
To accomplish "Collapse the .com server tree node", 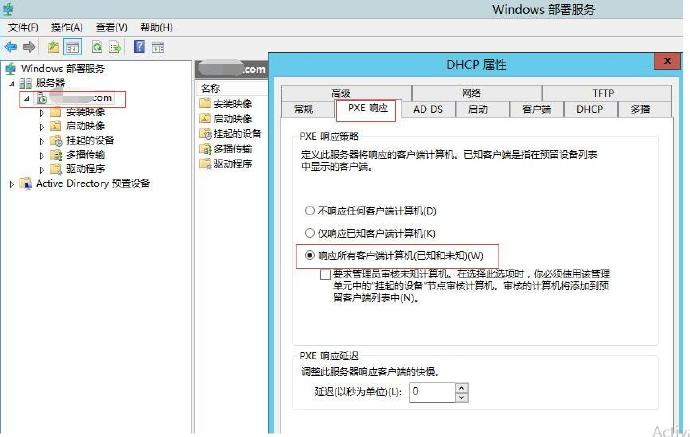I will coord(27,99).
